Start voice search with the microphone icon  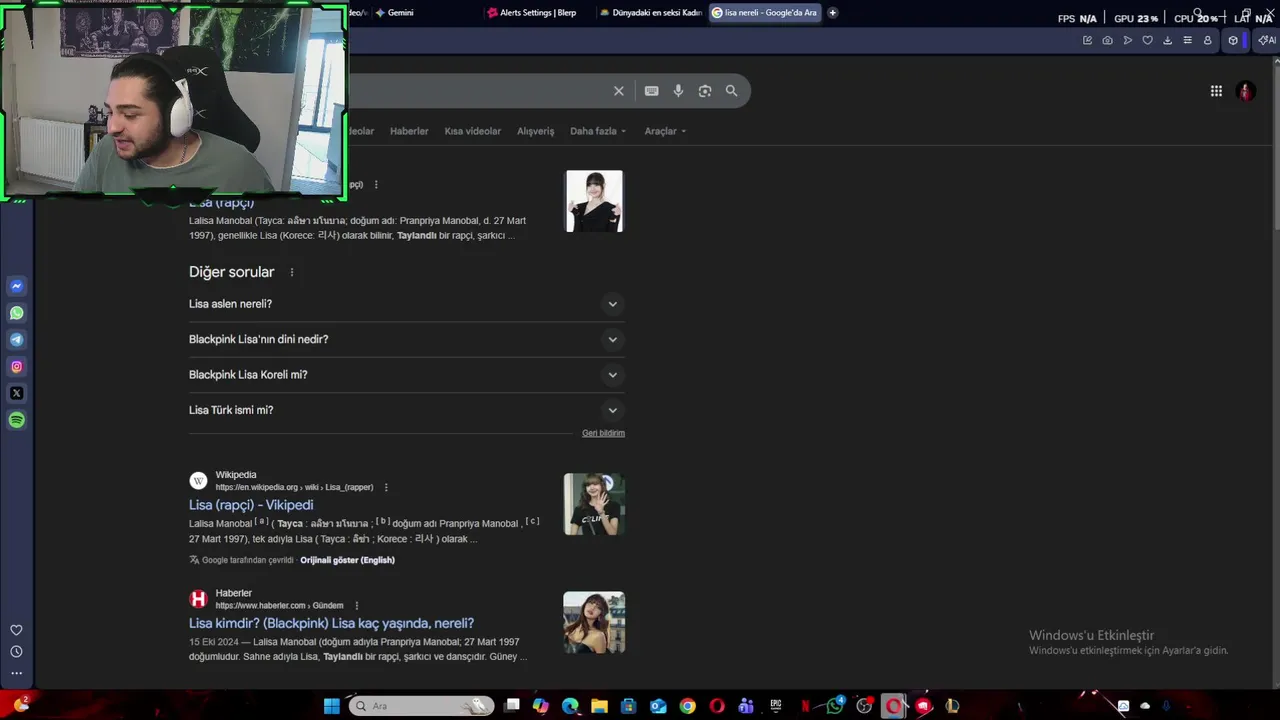678,91
